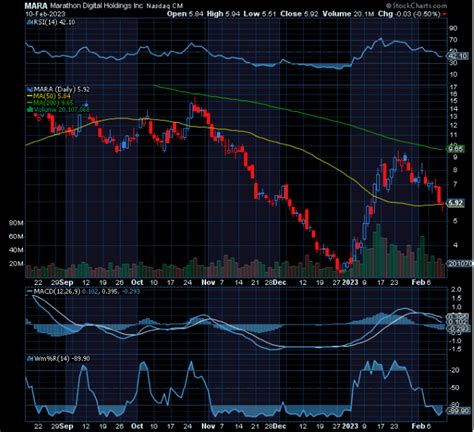
Task: Click the 70 level on RSI axis
Action: [453, 40]
